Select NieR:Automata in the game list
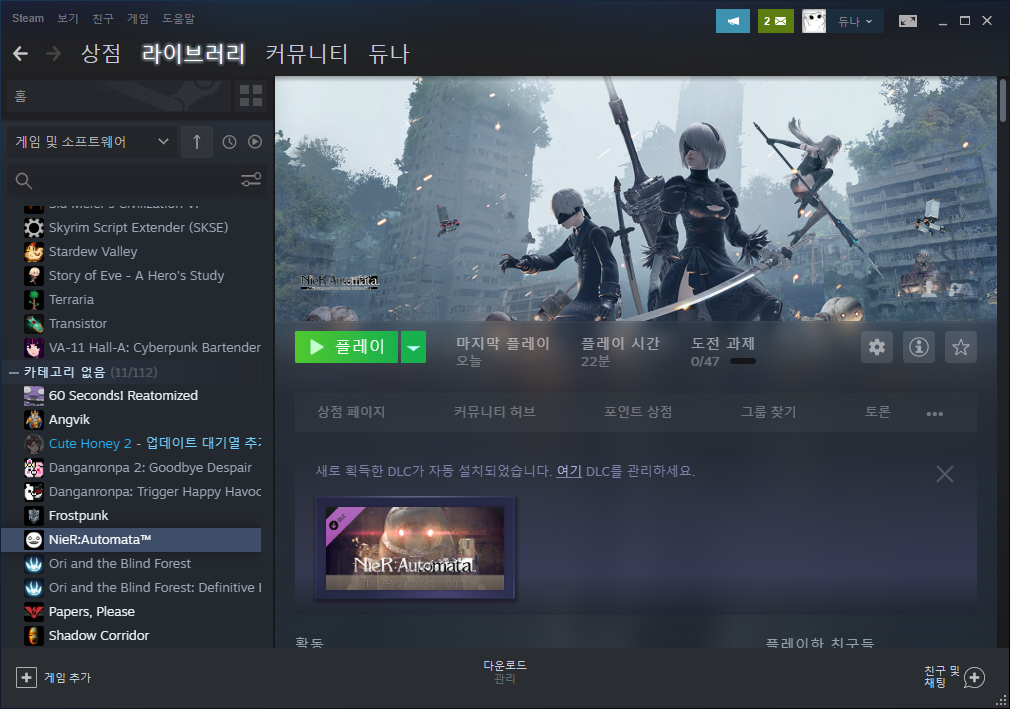The width and height of the screenshot is (1010, 709). coord(131,540)
